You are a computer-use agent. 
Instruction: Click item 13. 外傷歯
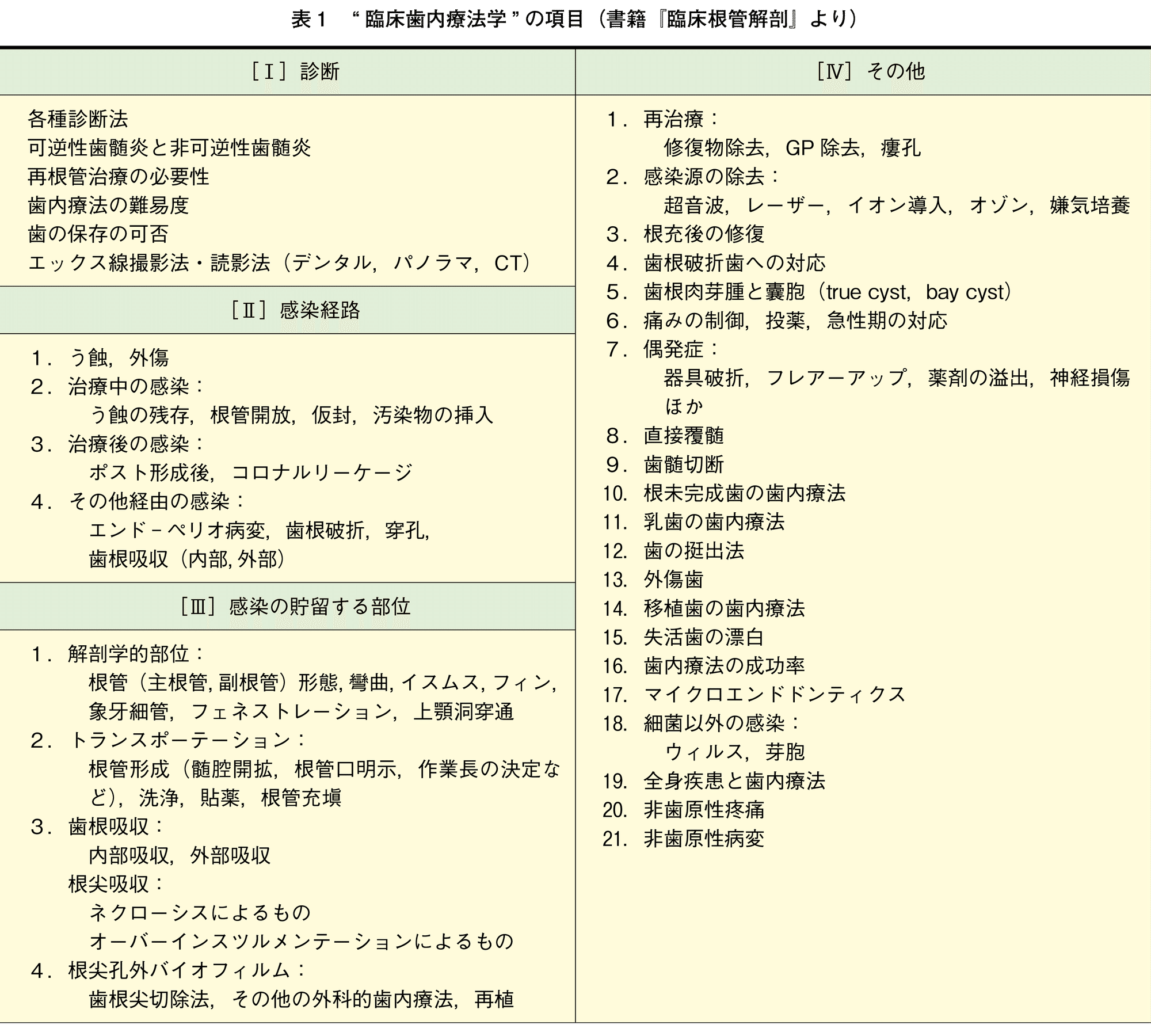(x=653, y=580)
